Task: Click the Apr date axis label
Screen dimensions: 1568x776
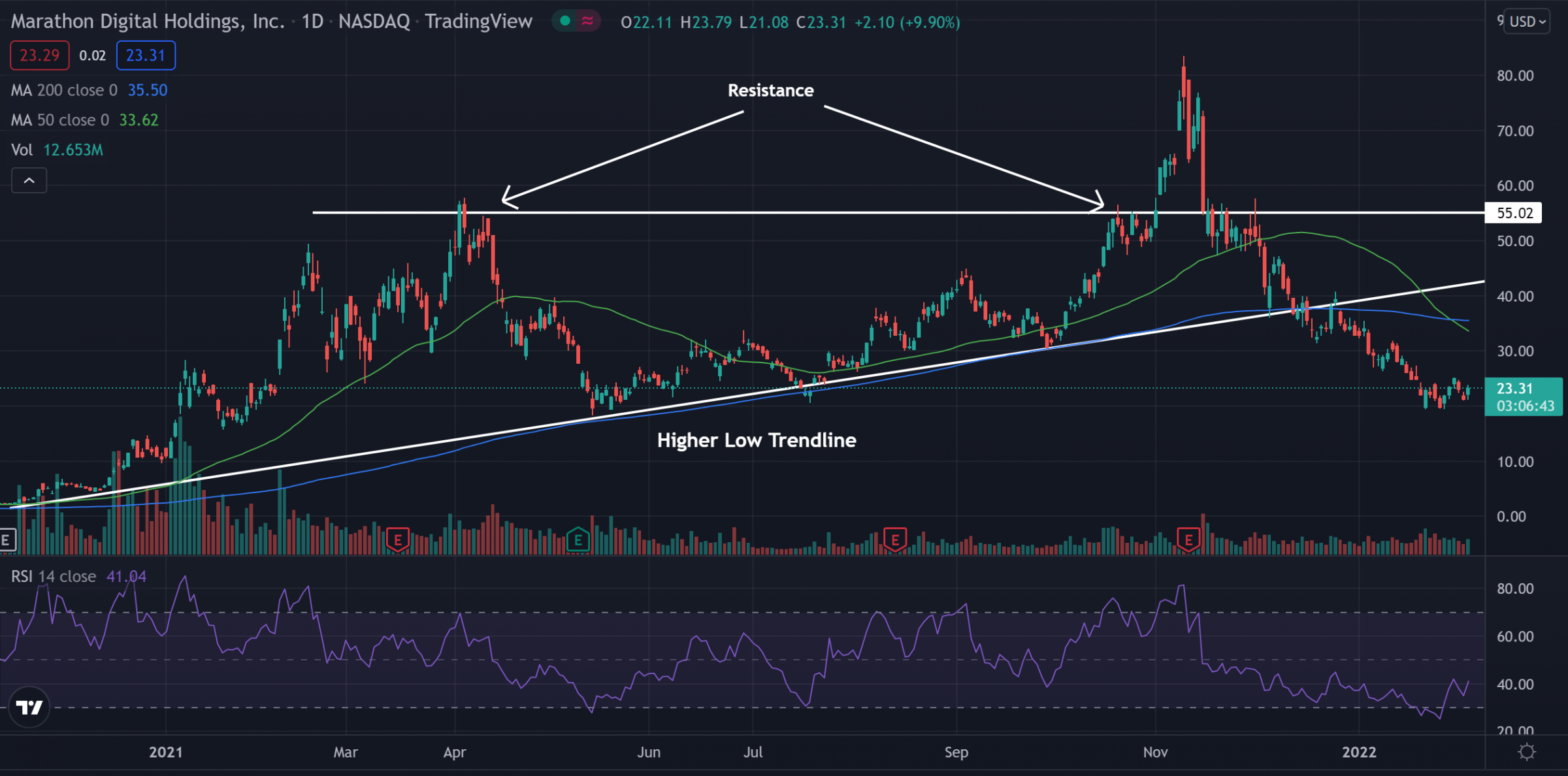Action: click(455, 752)
